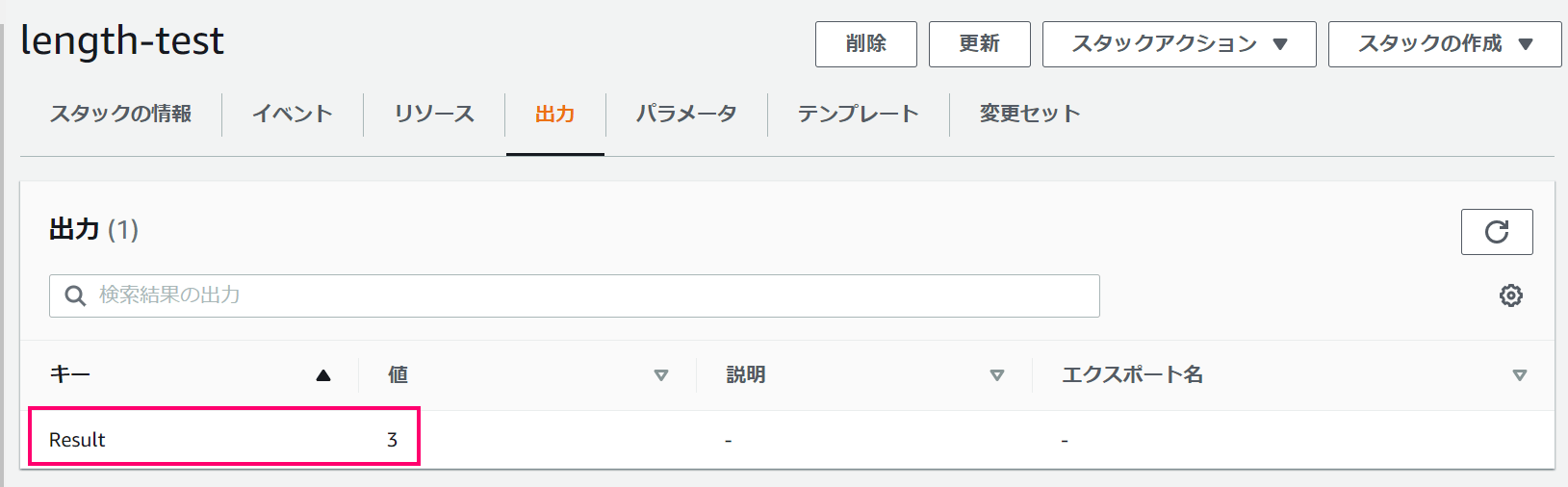The width and height of the screenshot is (1568, 487).
Task: Select the Result output row
Action: 787,440
